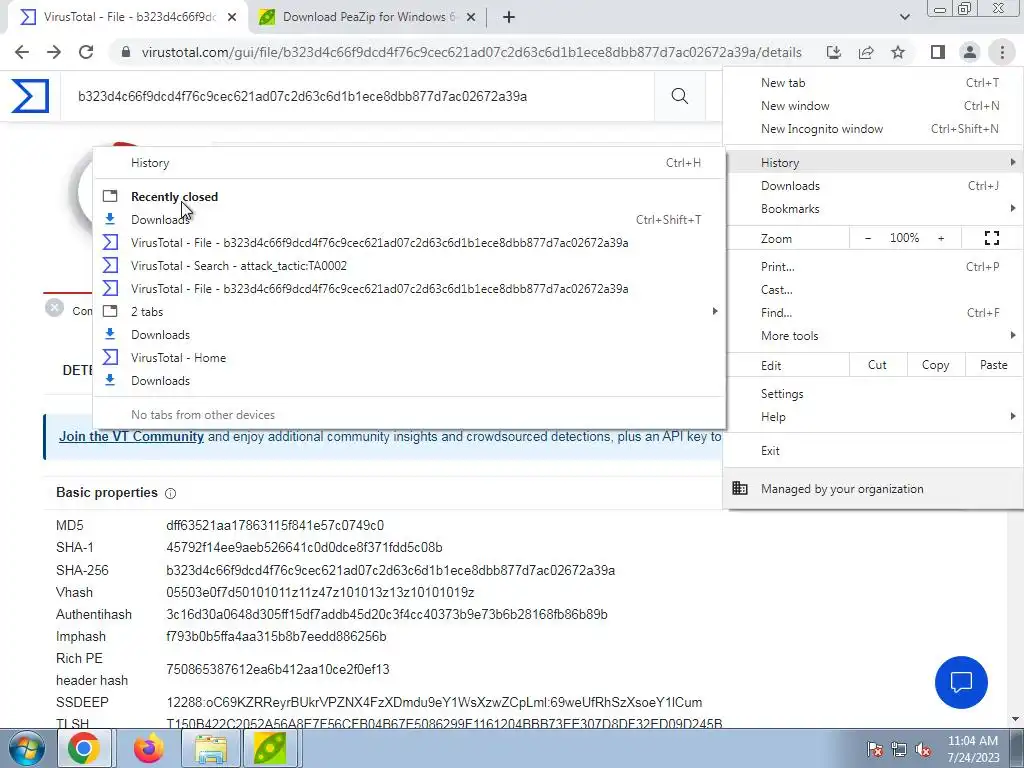Click Managed by your organization
This screenshot has height=768, width=1024.
(873, 489)
